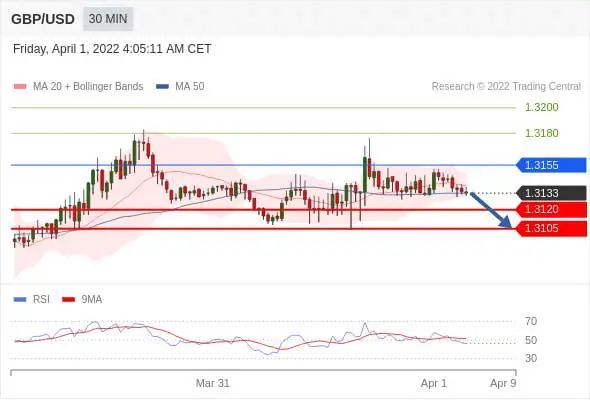Open the Research © 2022 Trading Central credit
Image resolution: width=590 pixels, height=400 pixels.
(506, 87)
